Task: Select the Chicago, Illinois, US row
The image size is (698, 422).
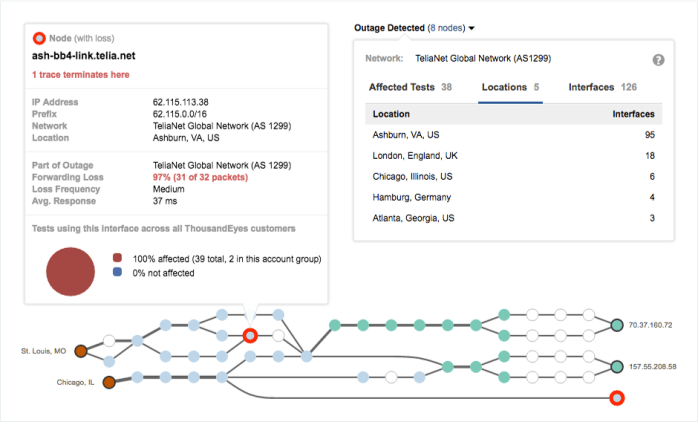Action: tap(514, 177)
